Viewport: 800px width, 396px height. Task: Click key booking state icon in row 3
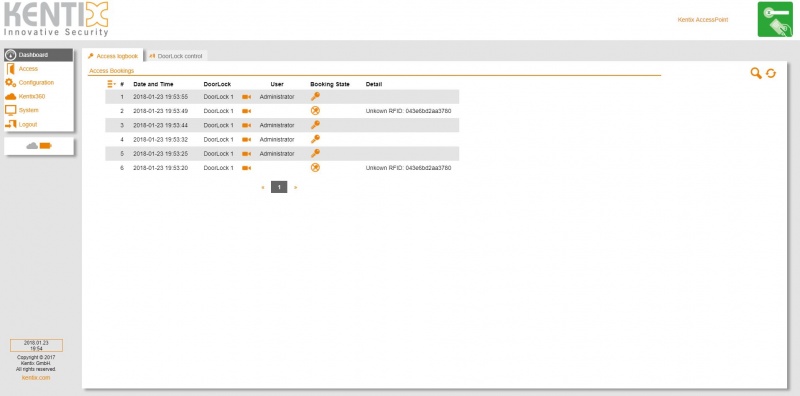tap(315, 125)
